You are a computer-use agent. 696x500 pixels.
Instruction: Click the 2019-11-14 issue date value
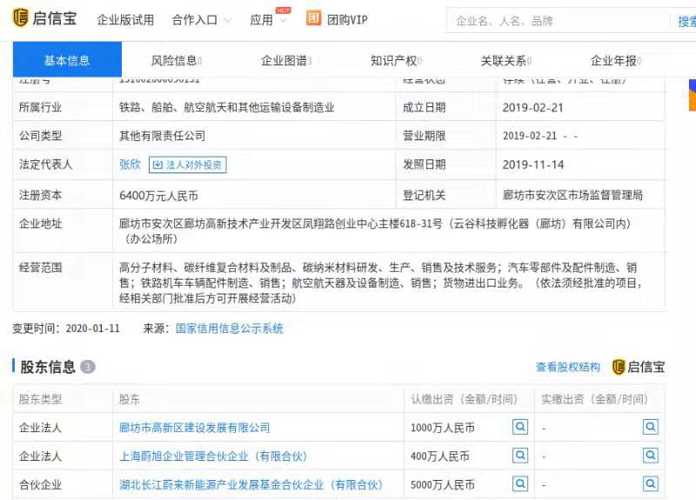[x=533, y=165]
